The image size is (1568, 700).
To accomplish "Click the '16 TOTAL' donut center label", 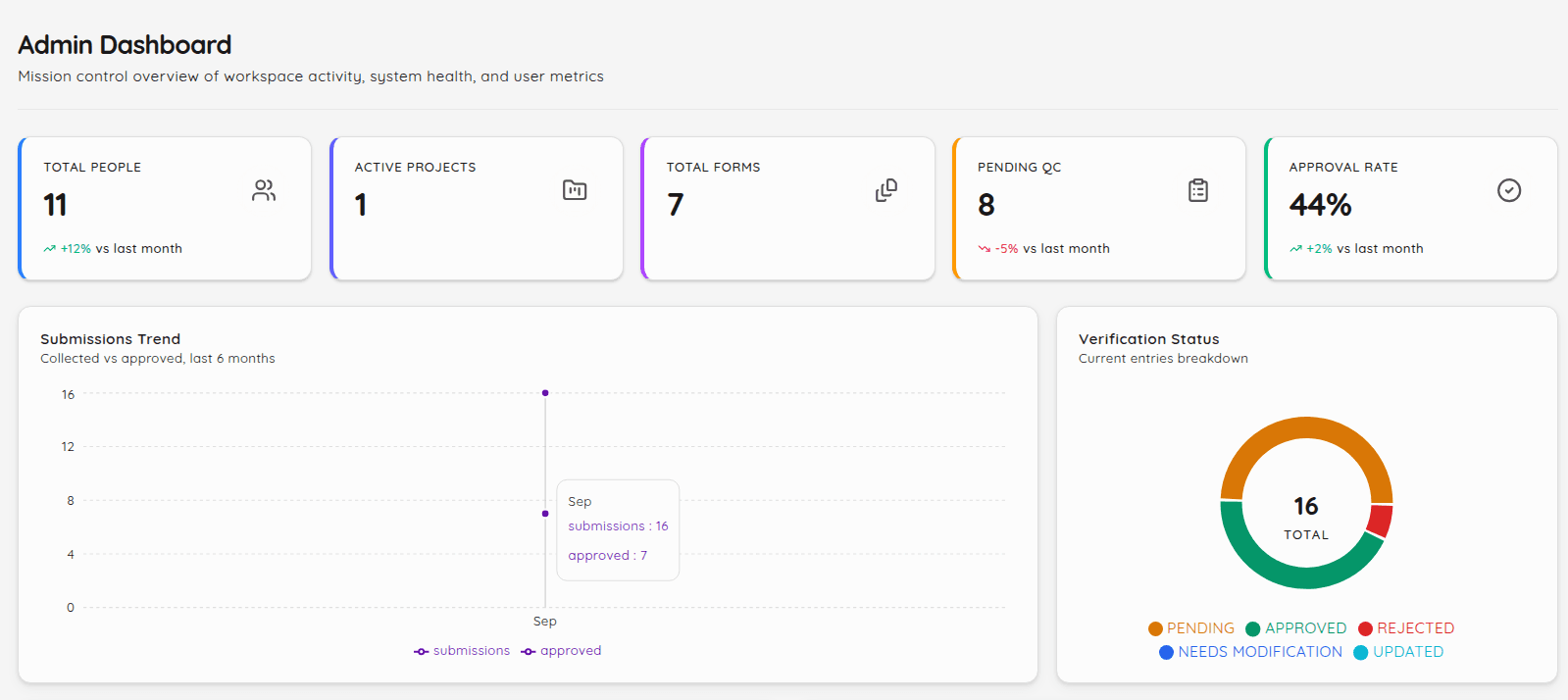I will (x=1306, y=518).
